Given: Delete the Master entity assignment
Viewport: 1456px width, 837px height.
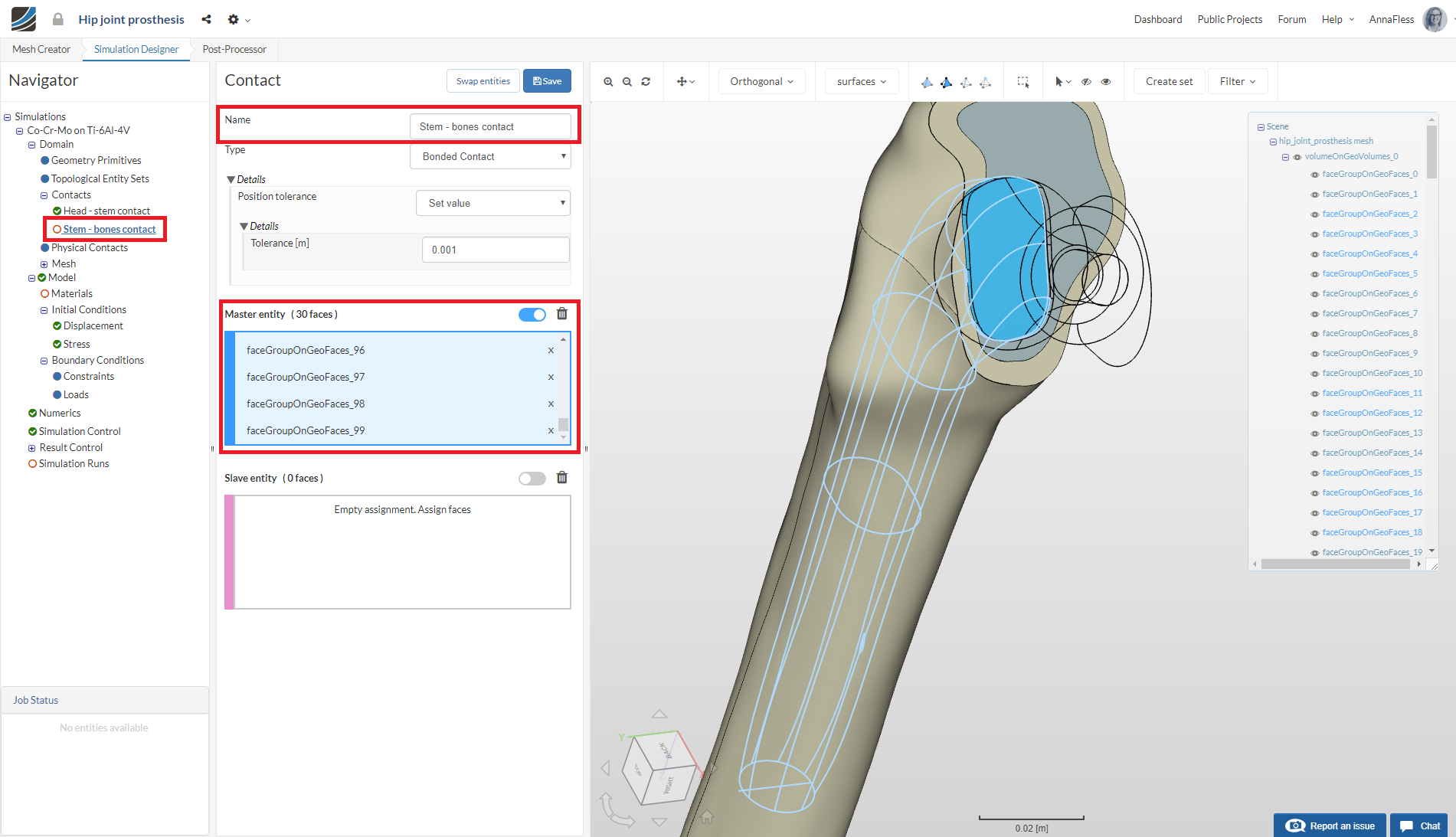Looking at the screenshot, I should pyautogui.click(x=562, y=314).
